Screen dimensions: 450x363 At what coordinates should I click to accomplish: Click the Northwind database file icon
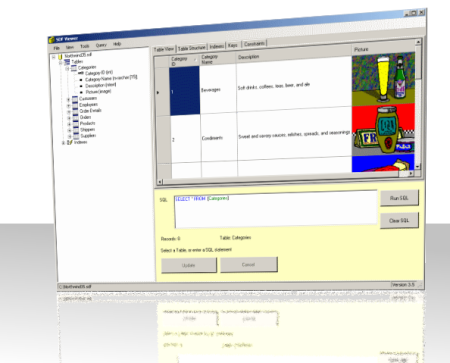click(60, 56)
